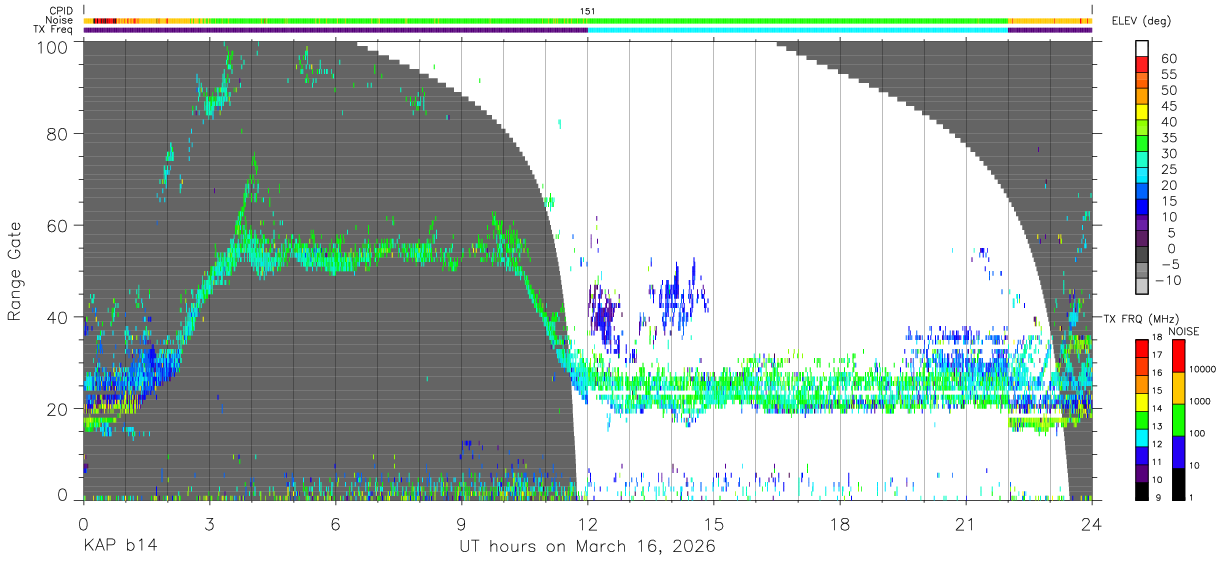Pick the black bottom segment of TX FRQ colorbar
This screenshot has width=1228, height=567.
[1141, 489]
